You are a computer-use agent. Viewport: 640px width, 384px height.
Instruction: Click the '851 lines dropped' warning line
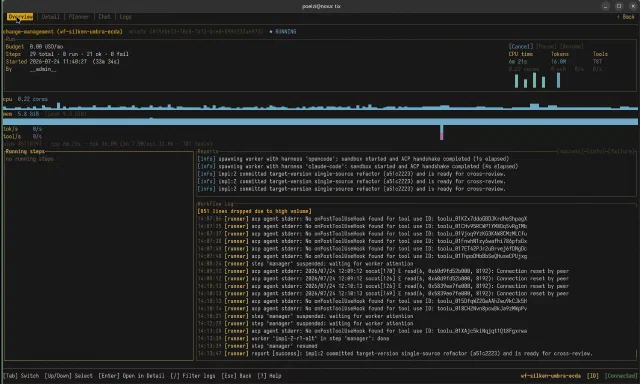[254, 211]
